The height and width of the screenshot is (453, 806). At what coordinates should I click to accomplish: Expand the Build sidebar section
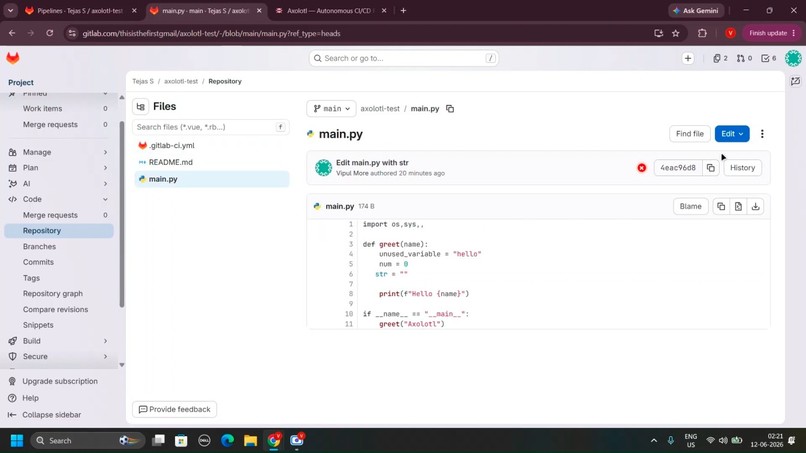59,341
